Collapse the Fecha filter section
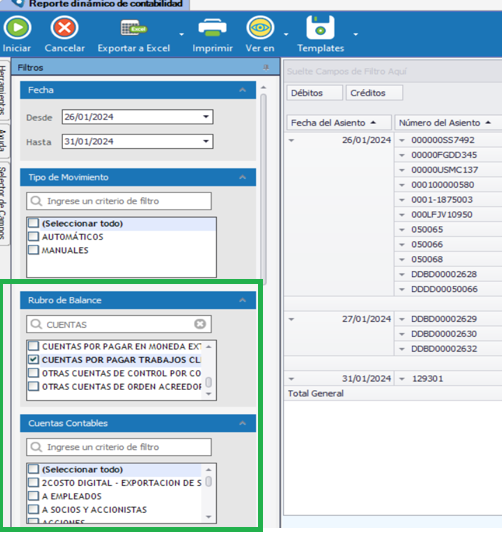 (x=243, y=90)
